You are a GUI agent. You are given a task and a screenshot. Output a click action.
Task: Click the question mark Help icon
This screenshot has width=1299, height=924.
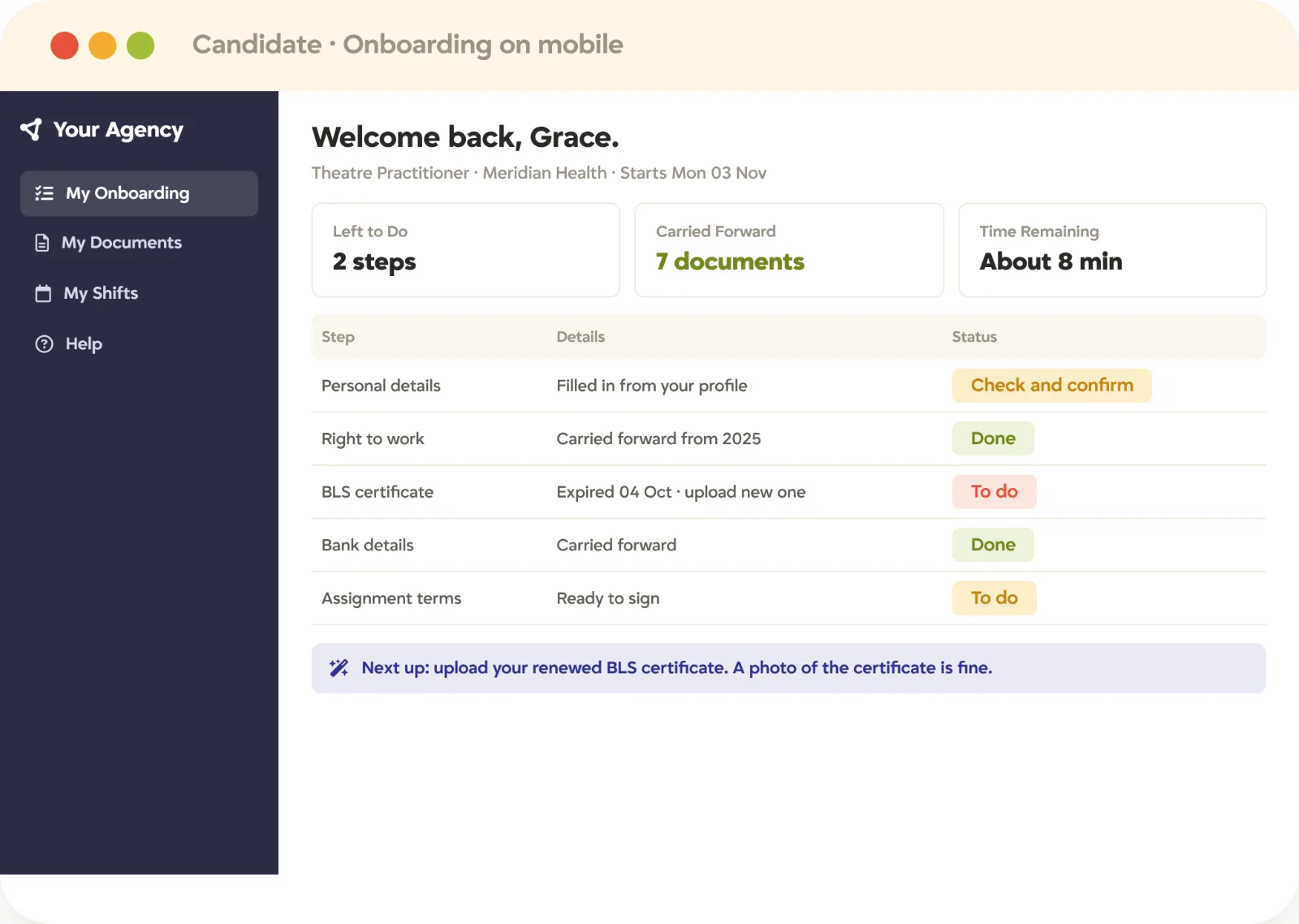click(44, 344)
